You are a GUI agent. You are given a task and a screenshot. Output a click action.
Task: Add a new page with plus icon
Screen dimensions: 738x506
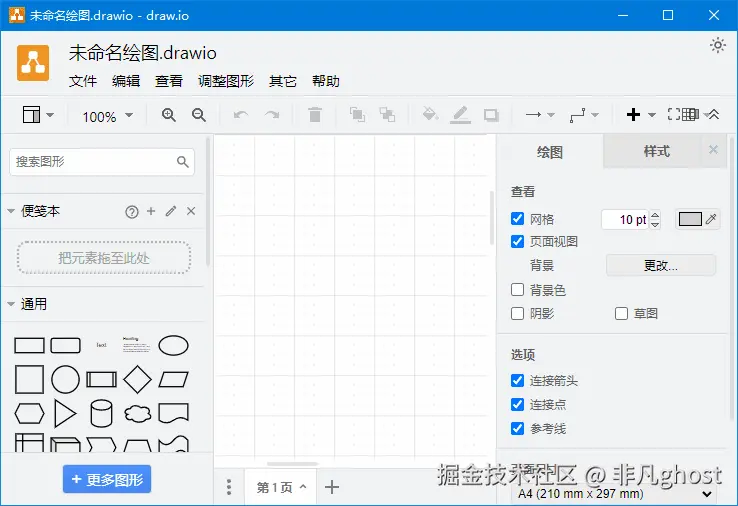pyautogui.click(x=332, y=487)
